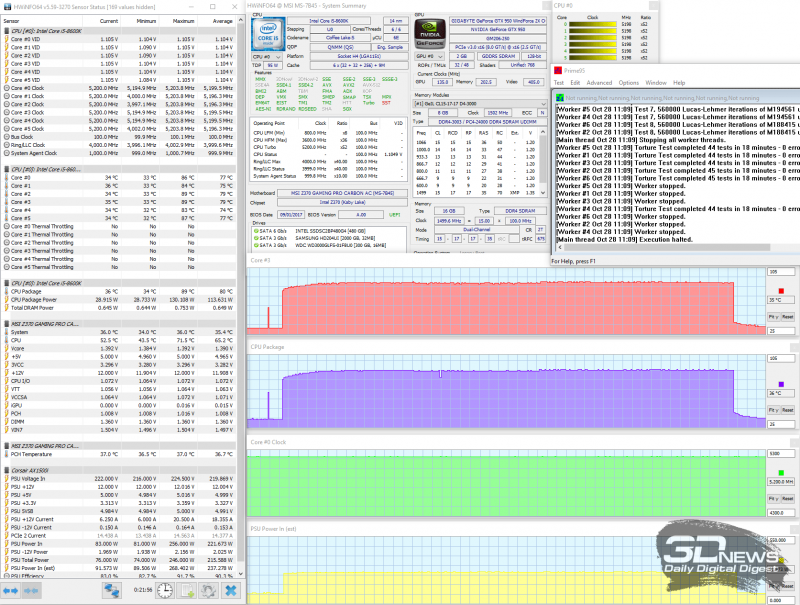800x605 pixels.
Task: Click the CPU Package temperature row icon
Action: [x=7, y=291]
